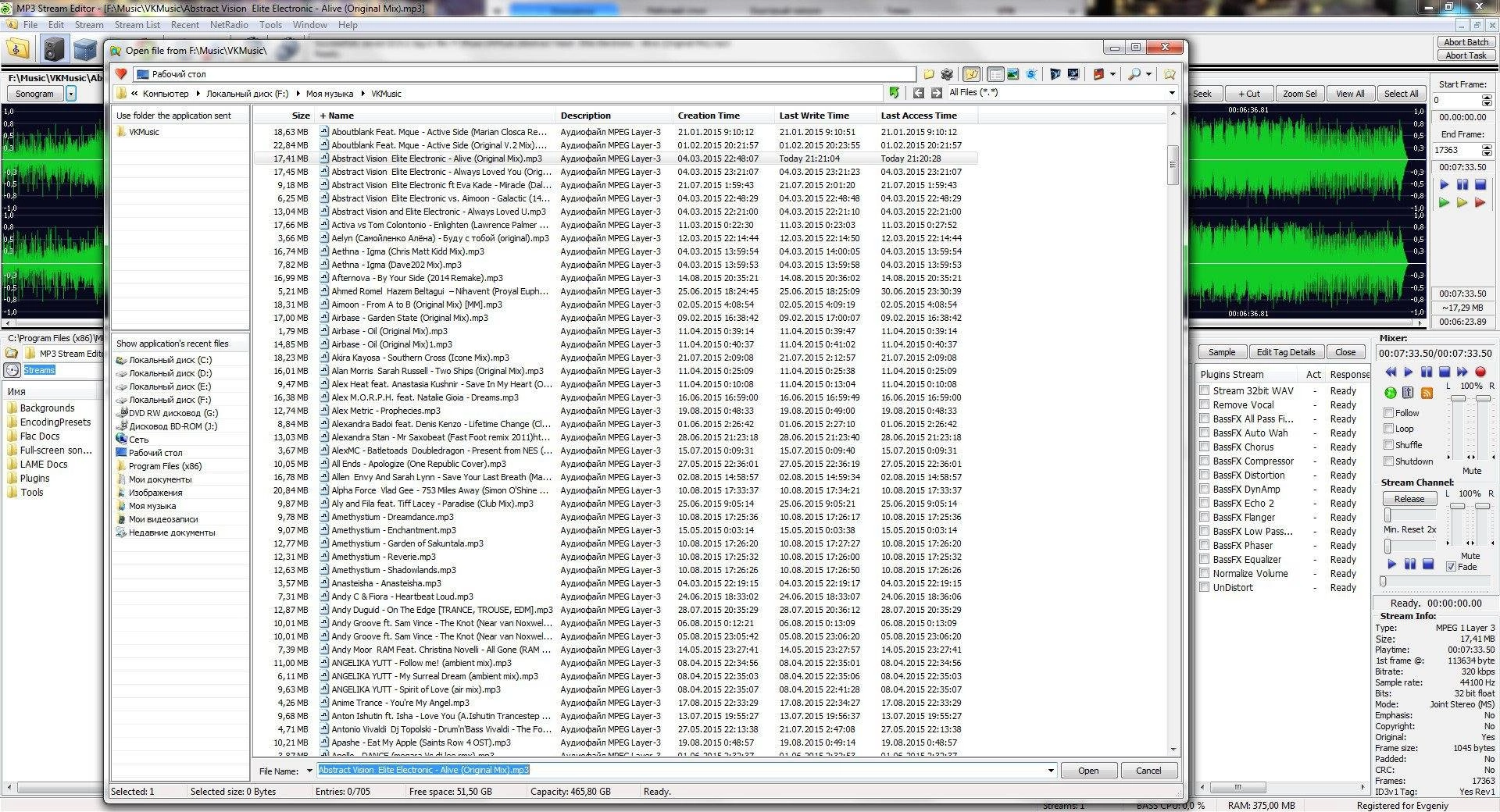Click the Cancel button in file dialog

(x=1148, y=771)
